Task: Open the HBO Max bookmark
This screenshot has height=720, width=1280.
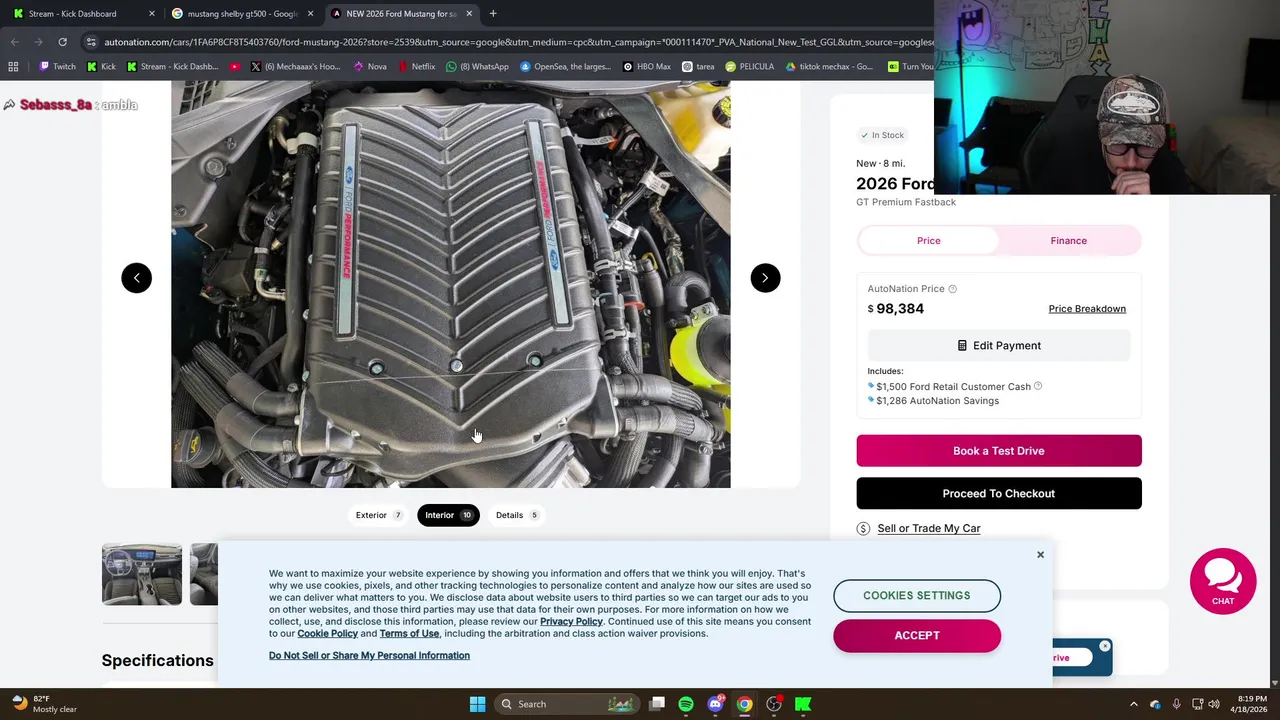Action: (646, 67)
